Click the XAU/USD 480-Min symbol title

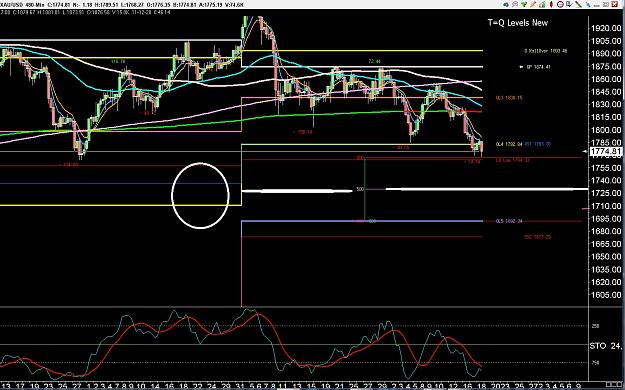[x=22, y=5]
